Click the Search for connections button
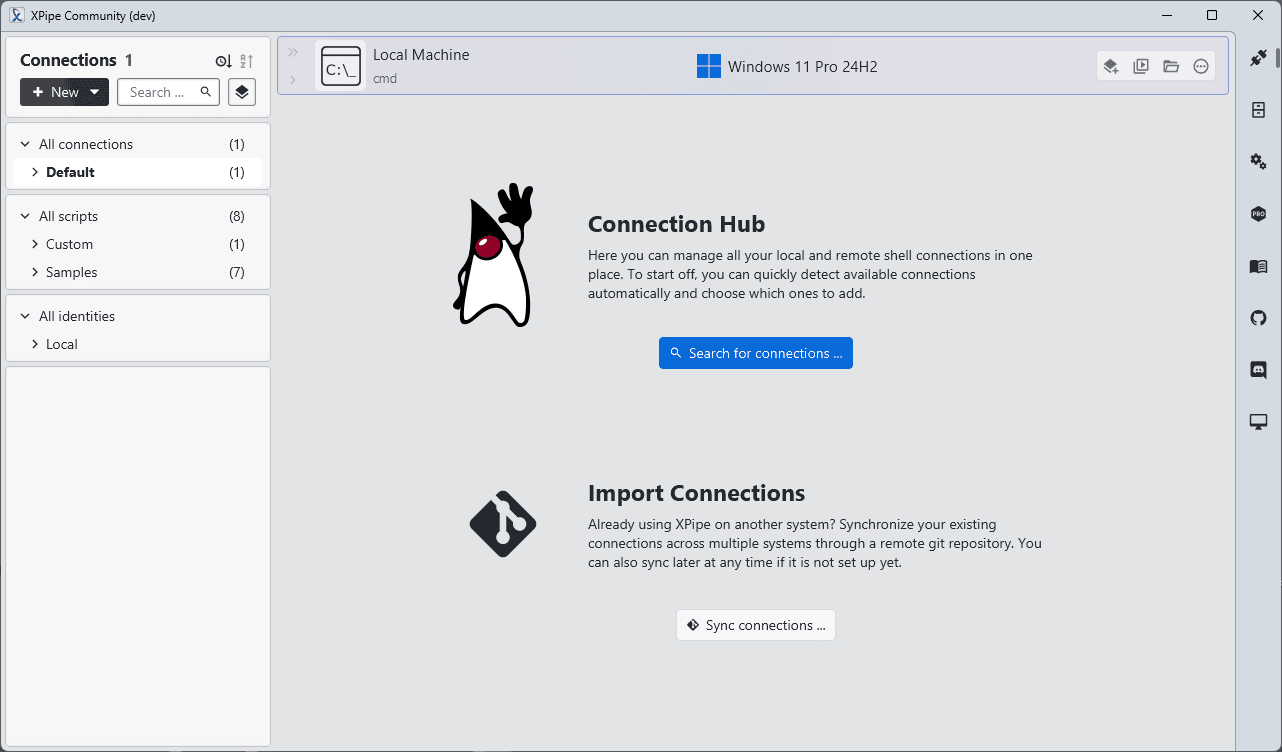Screen dimensions: 1282x752 click(x=755, y=353)
